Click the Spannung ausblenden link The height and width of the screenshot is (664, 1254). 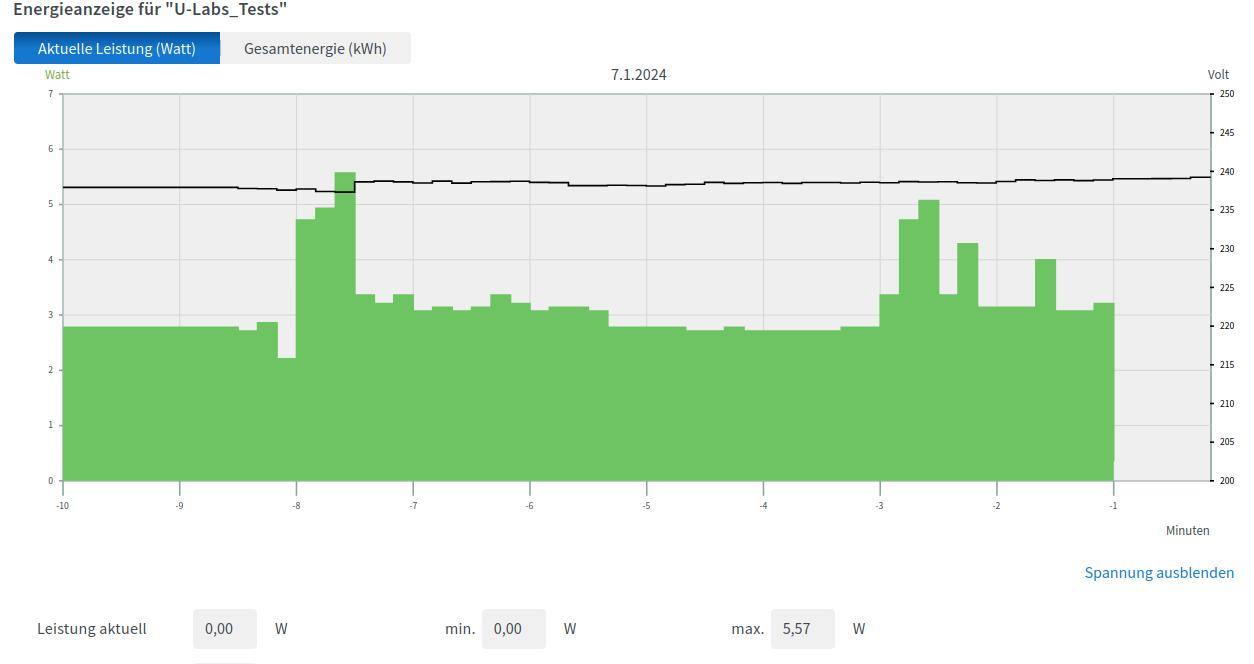click(x=1159, y=573)
